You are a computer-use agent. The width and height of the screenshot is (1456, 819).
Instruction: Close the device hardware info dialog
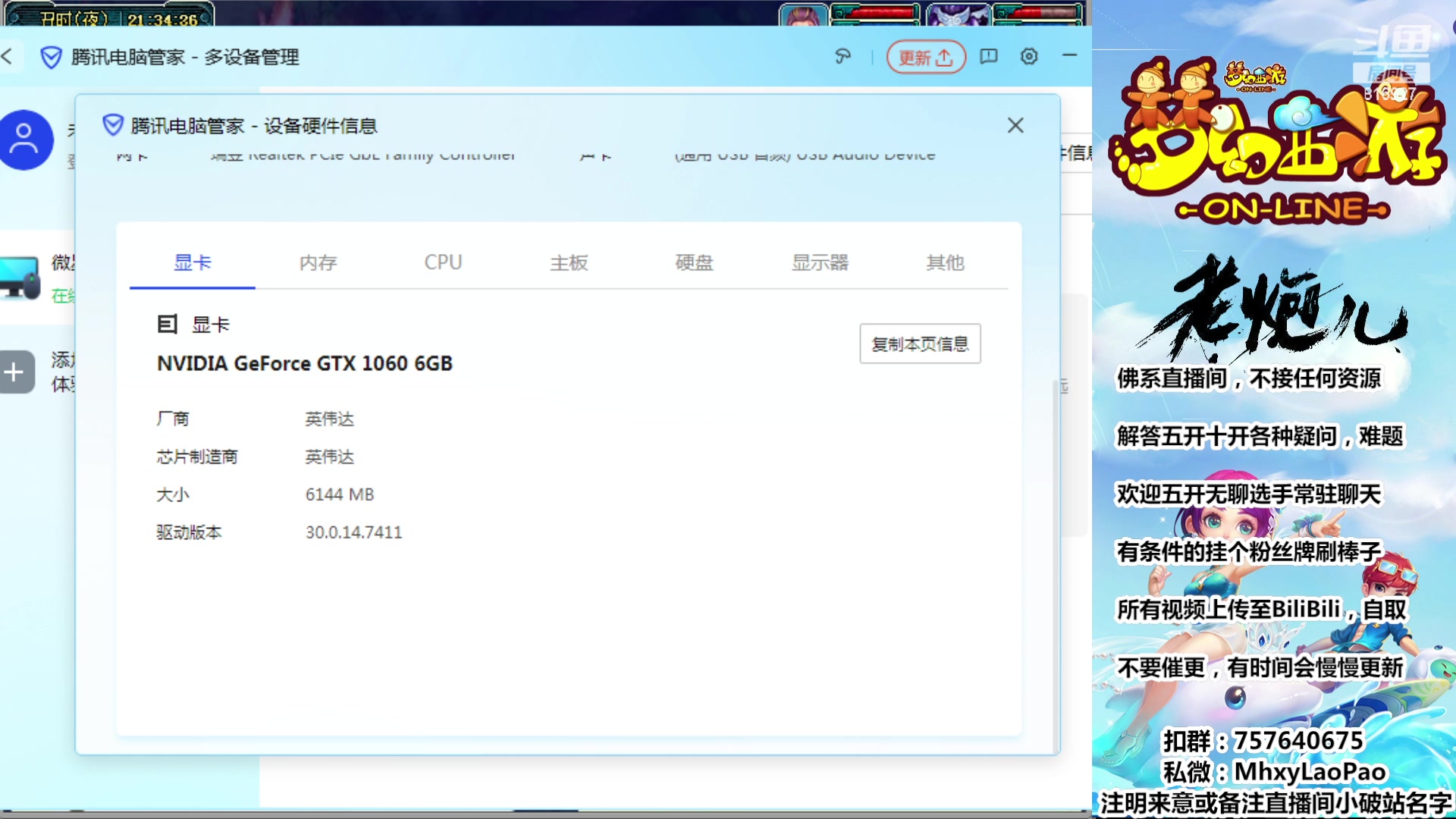tap(1015, 125)
